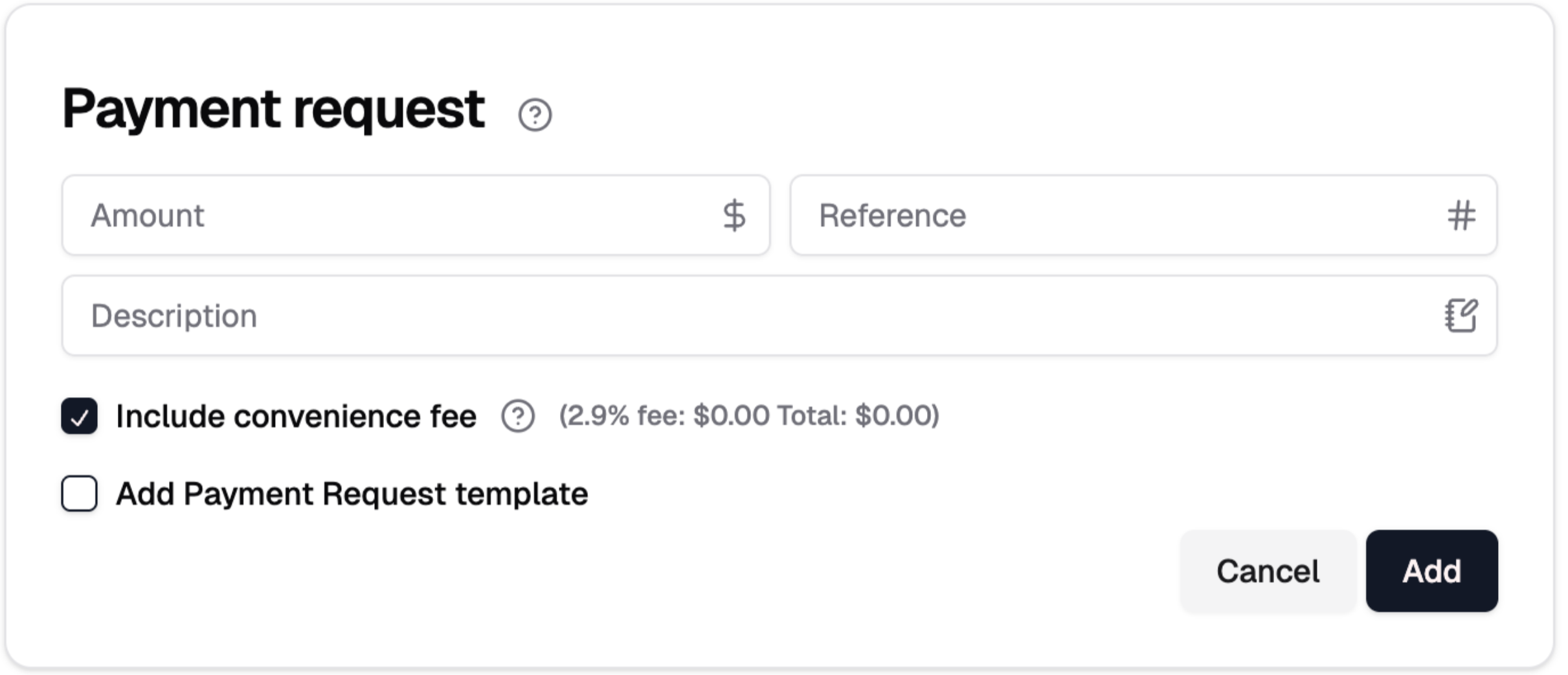Open the convenience fee help tooltip icon

tap(518, 416)
